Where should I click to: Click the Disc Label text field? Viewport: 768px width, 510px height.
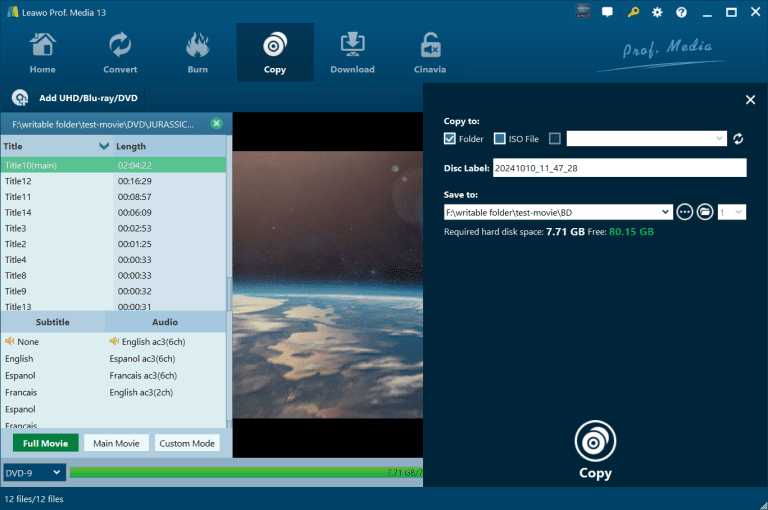(619, 168)
